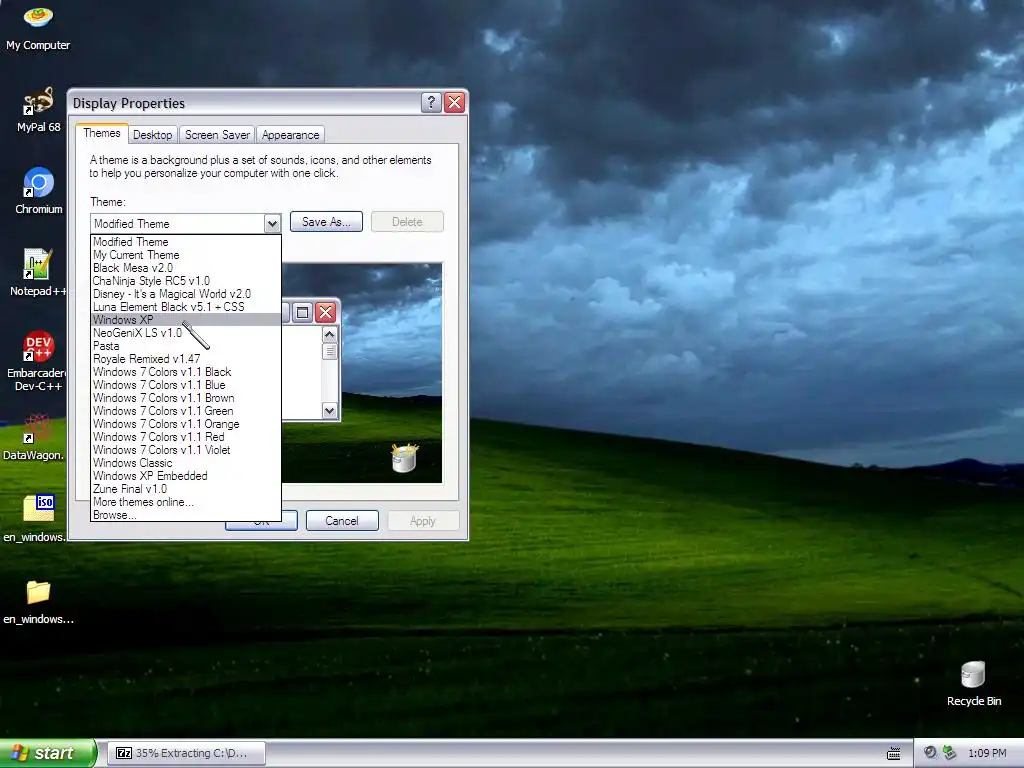Choose the Browse... entry
The width and height of the screenshot is (1024, 768).
[x=186, y=515]
